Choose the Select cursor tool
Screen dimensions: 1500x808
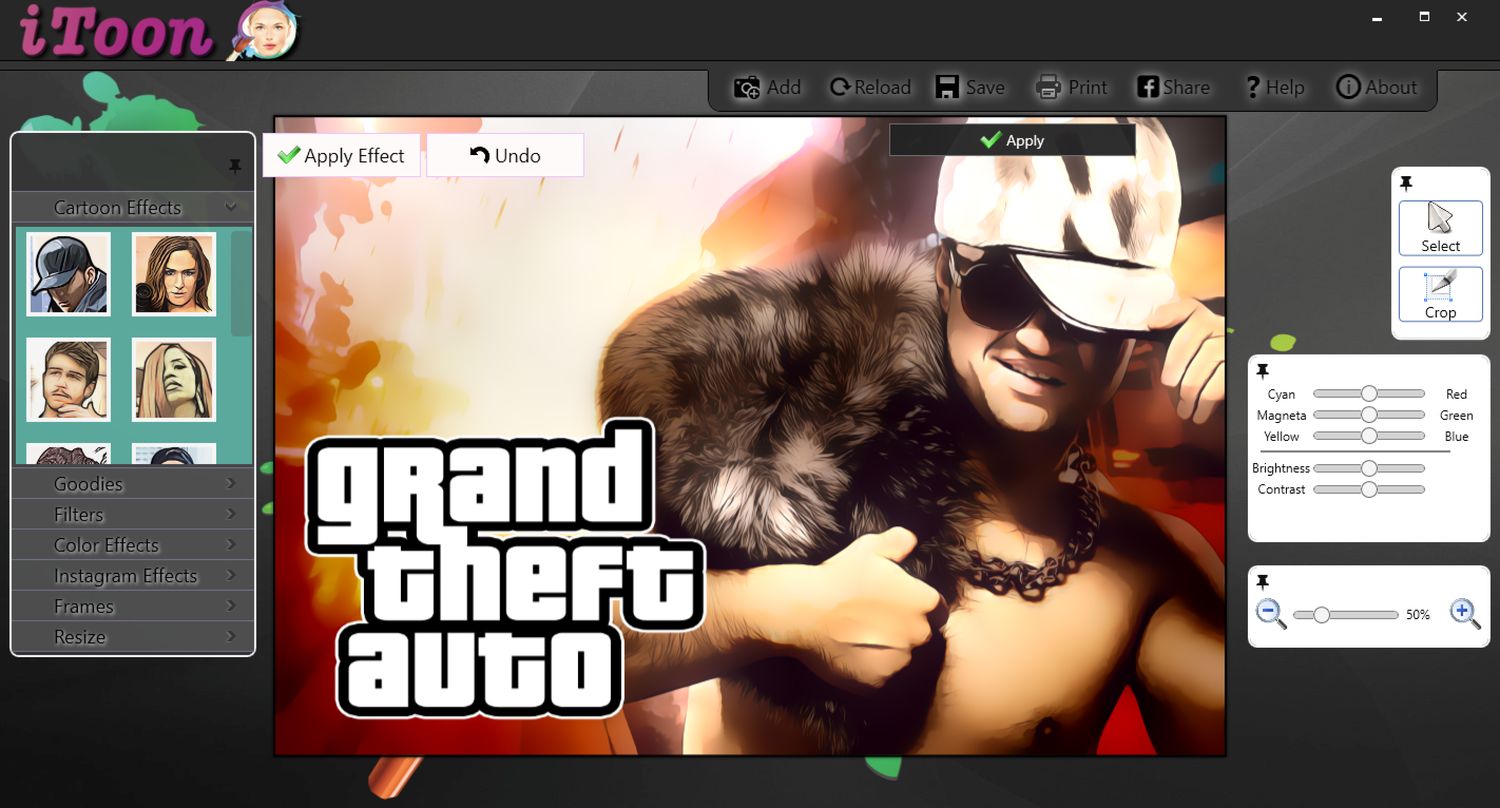coord(1441,228)
